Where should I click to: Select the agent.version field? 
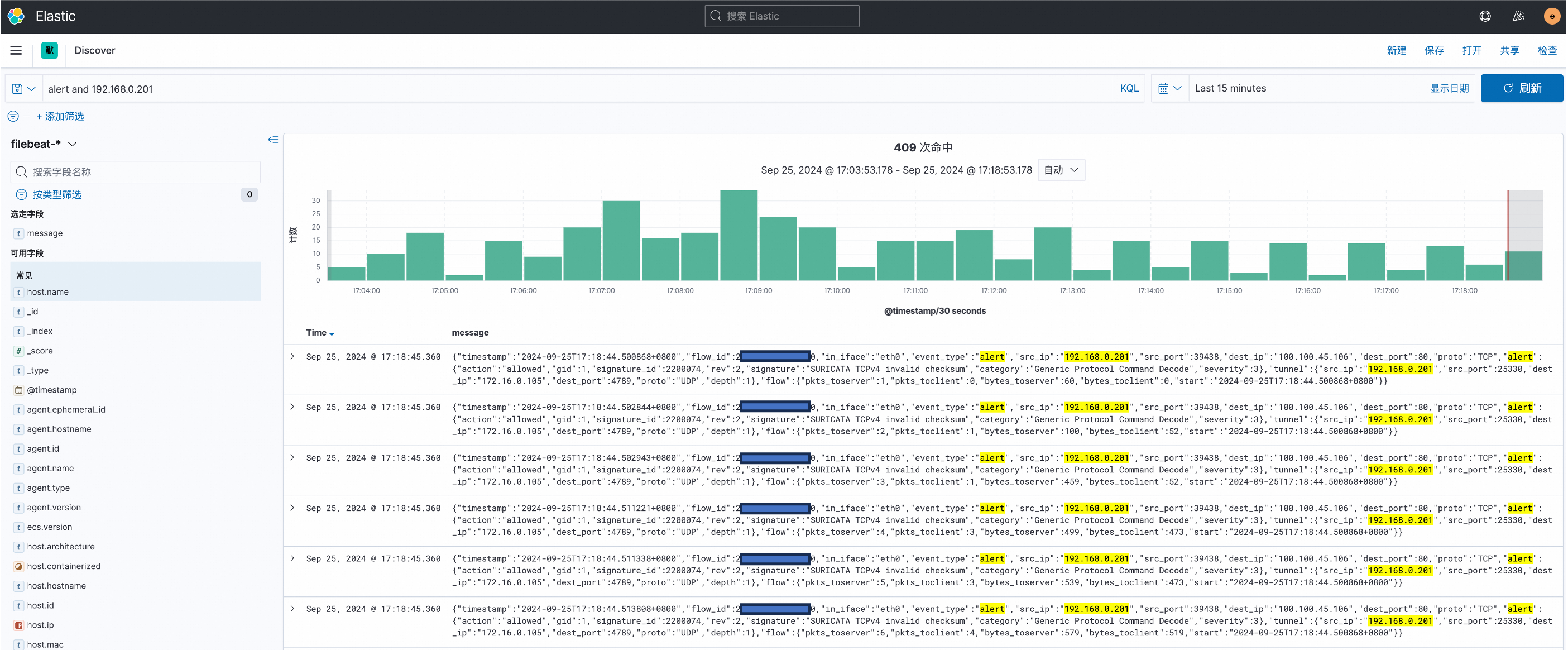pyautogui.click(x=54, y=508)
